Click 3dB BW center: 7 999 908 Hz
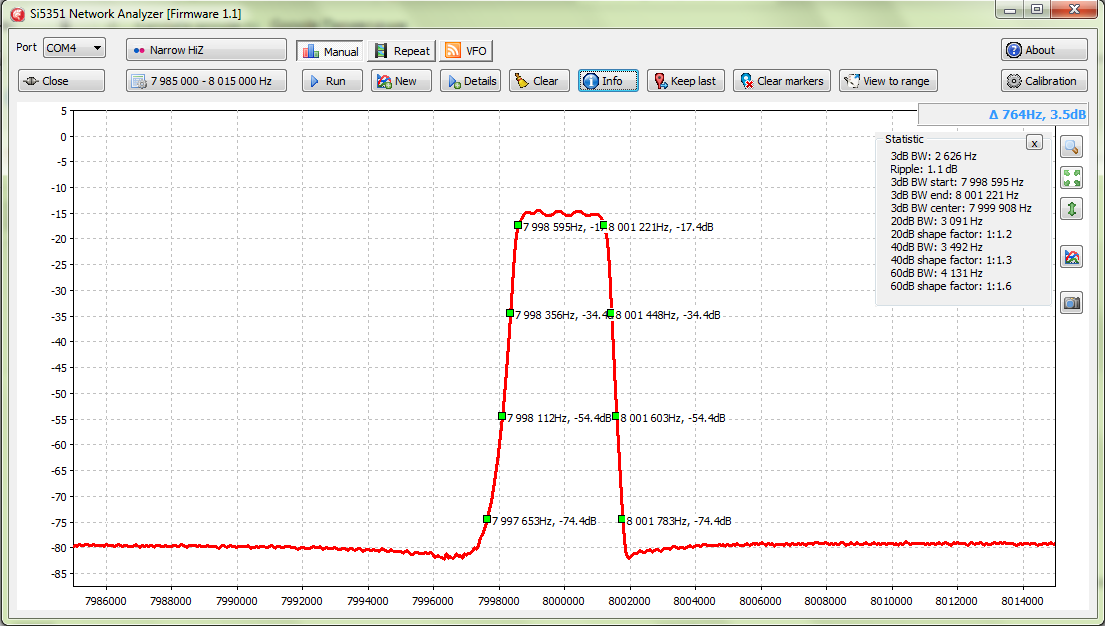Viewport: 1105px width, 626px height. (x=961, y=208)
